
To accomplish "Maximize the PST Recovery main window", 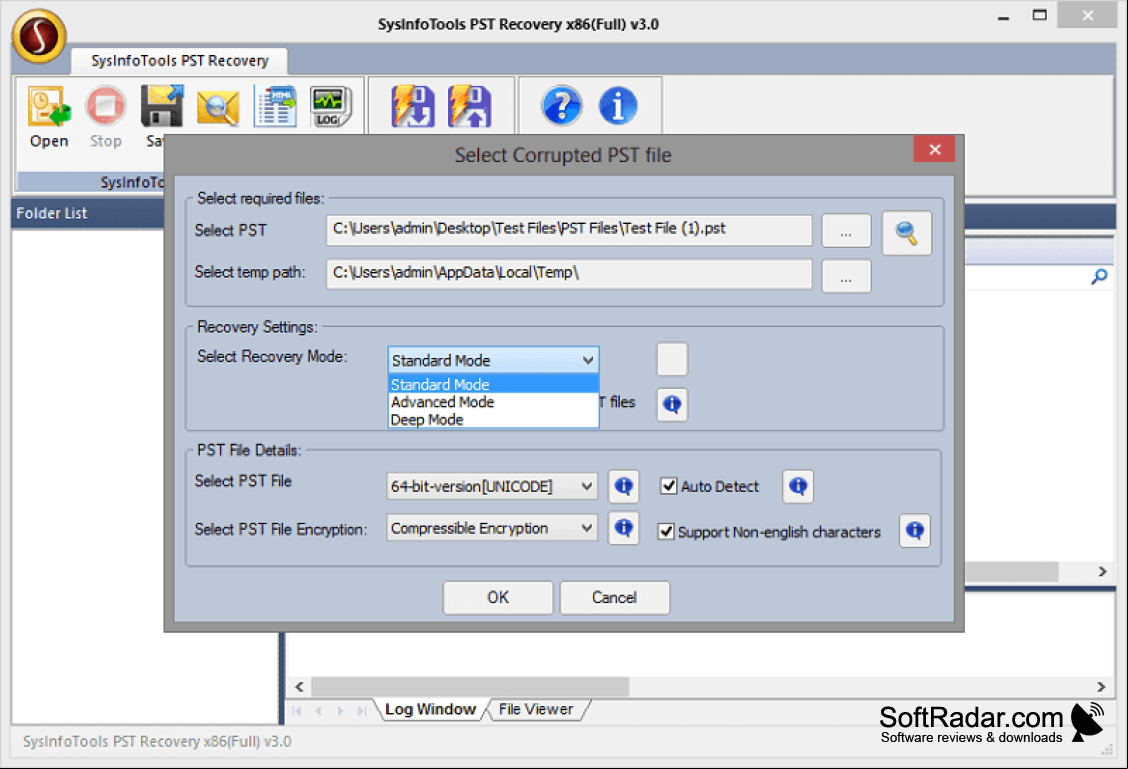I will [1040, 16].
